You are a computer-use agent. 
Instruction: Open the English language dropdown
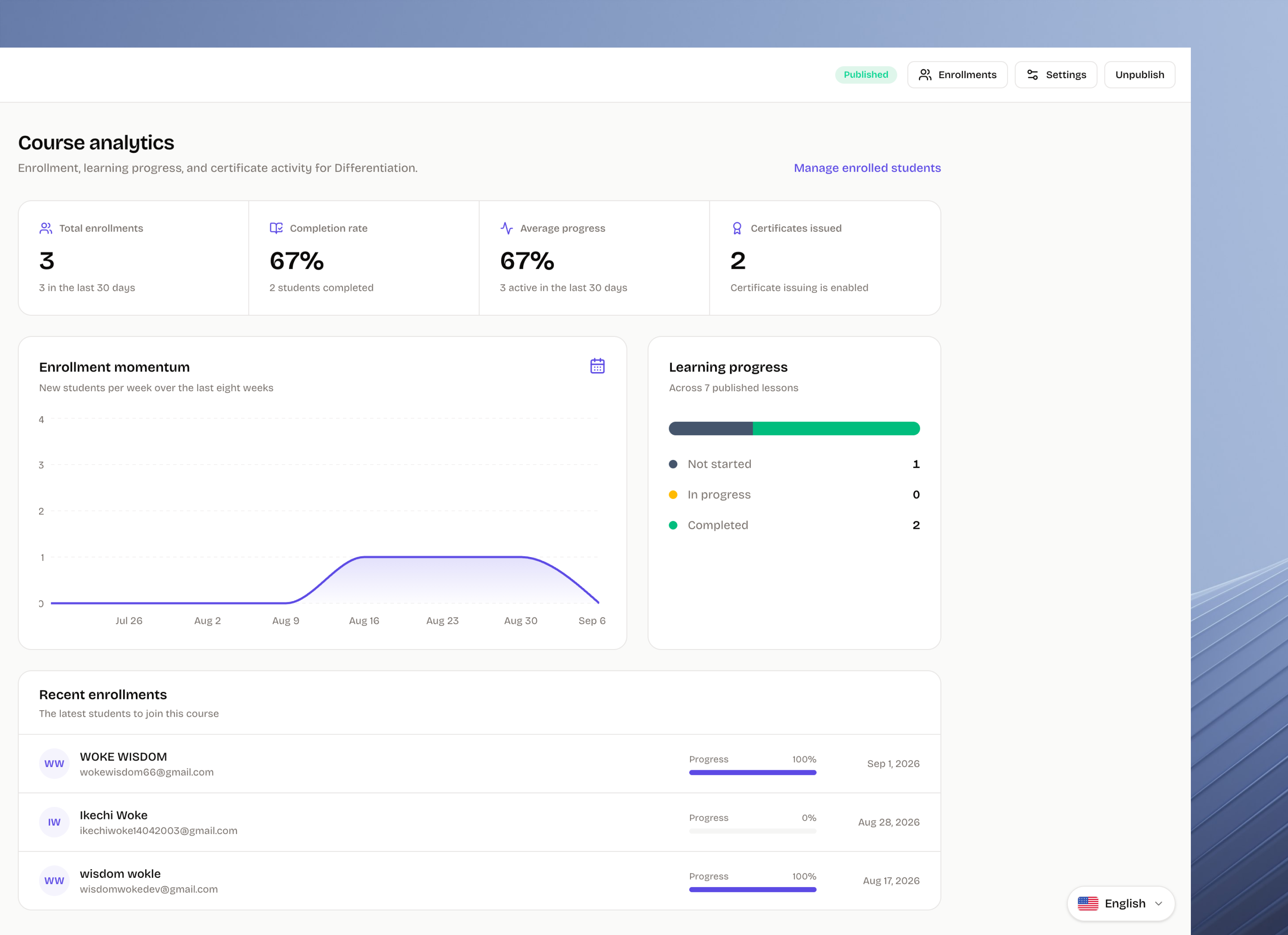coord(1120,903)
